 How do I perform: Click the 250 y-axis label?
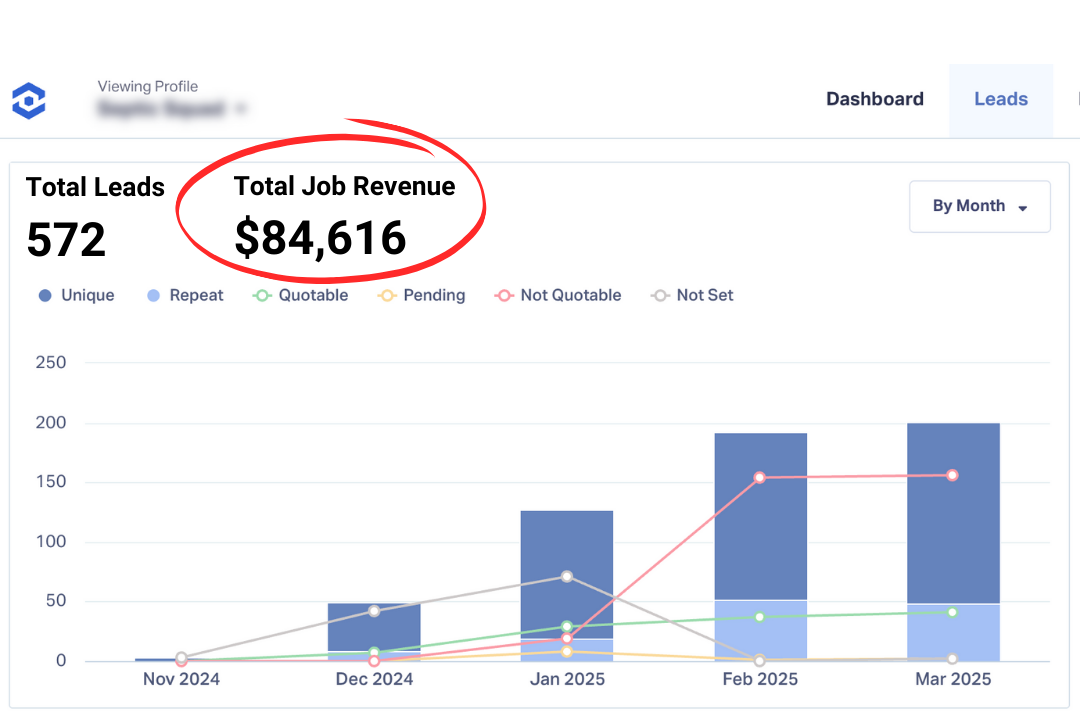(x=51, y=362)
